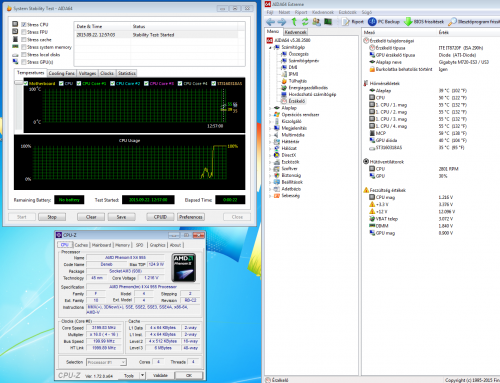Switch to Cooling Fans tab

coord(62,73)
